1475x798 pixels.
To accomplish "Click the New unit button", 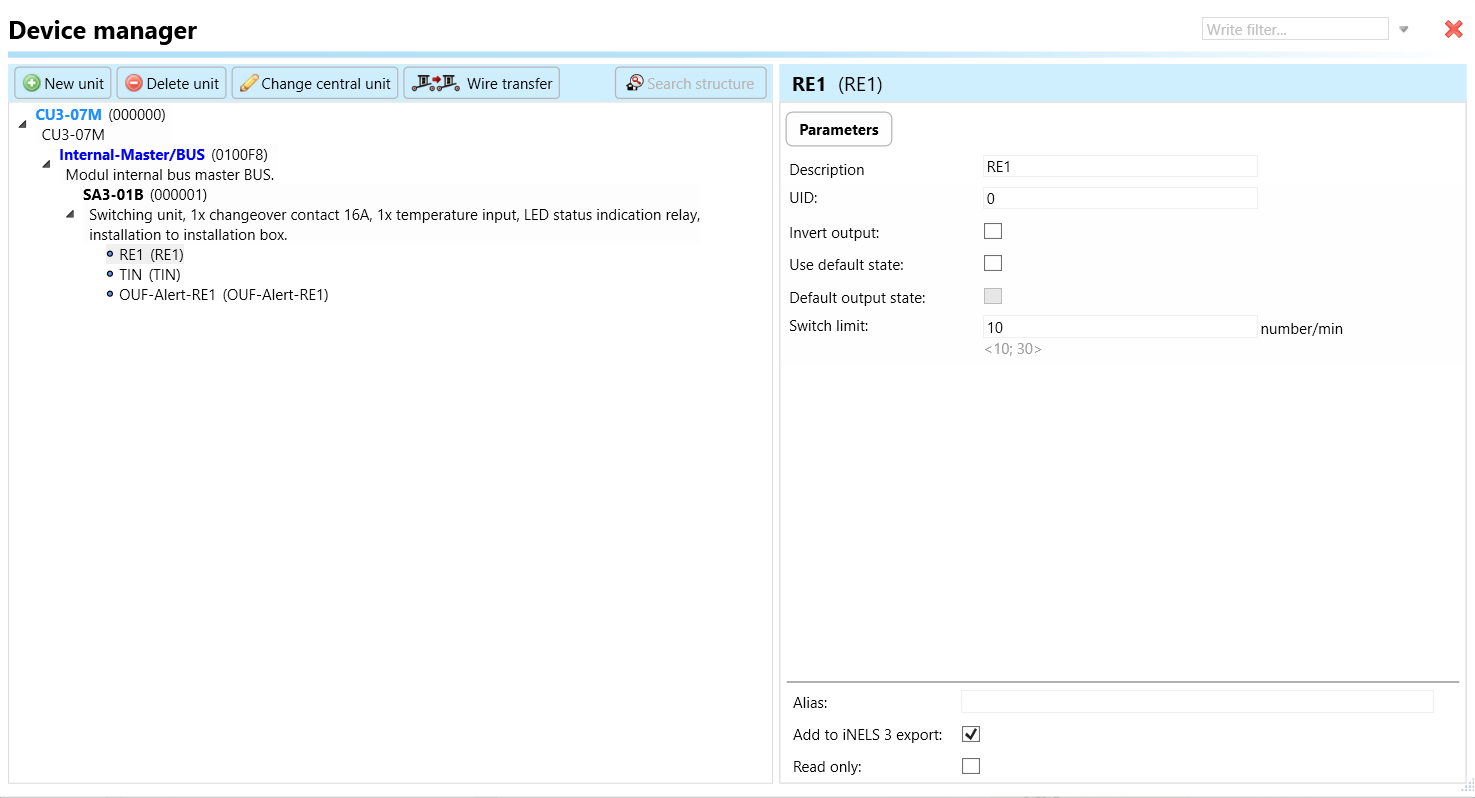I will point(63,83).
